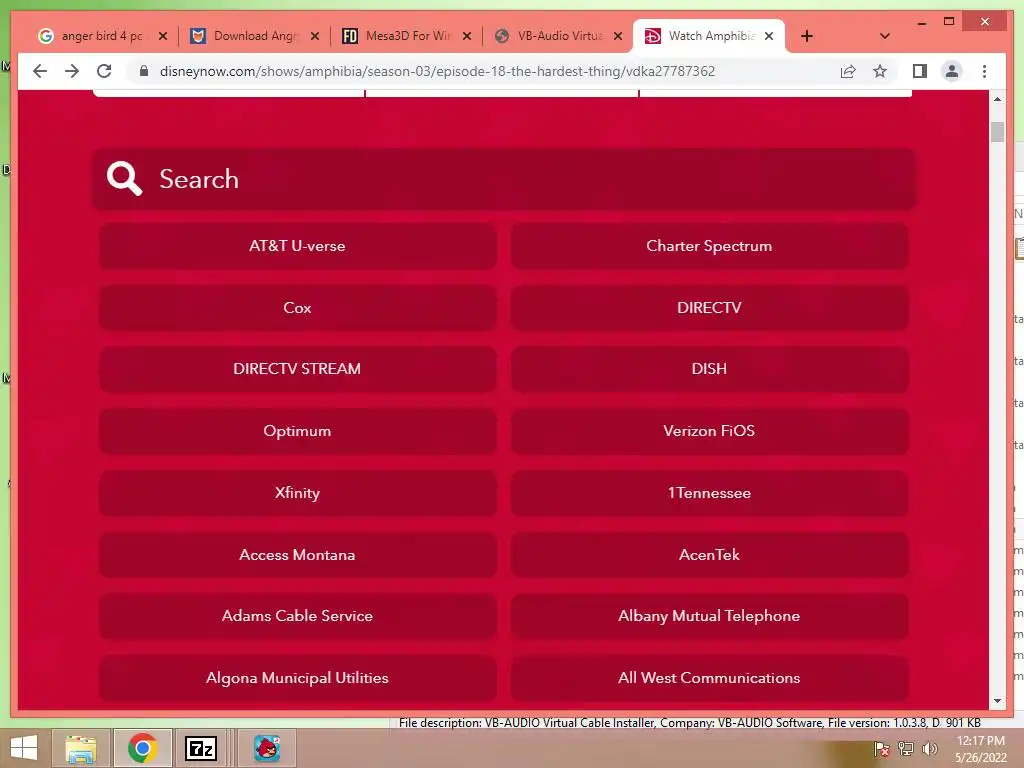1024x768 pixels.
Task: Click the address bar URL
Action: (437, 71)
